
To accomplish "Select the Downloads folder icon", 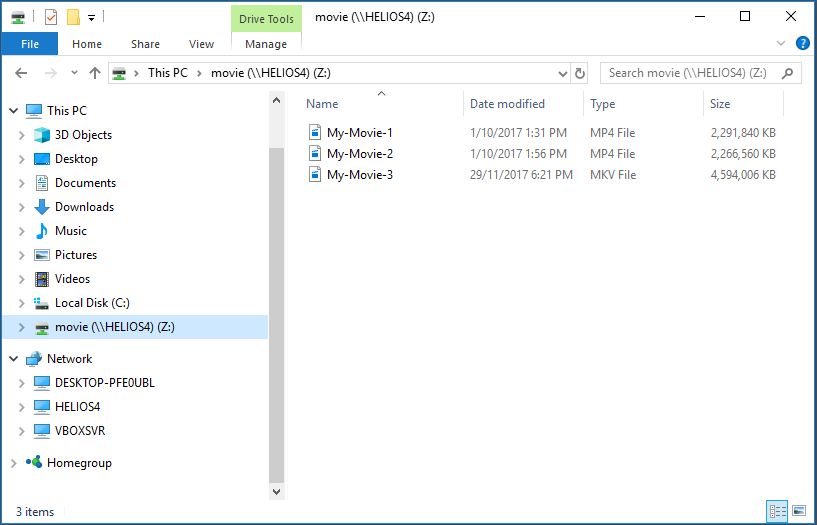I will (x=42, y=207).
